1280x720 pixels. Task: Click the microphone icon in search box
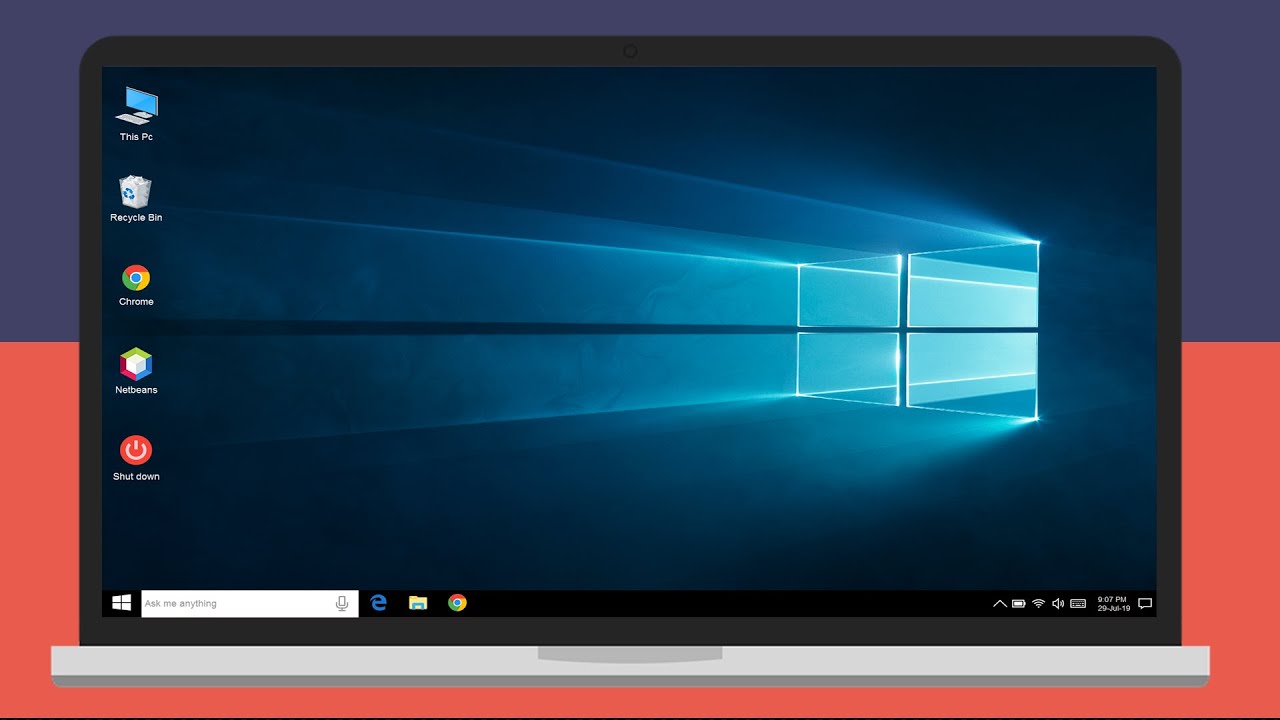(x=342, y=603)
